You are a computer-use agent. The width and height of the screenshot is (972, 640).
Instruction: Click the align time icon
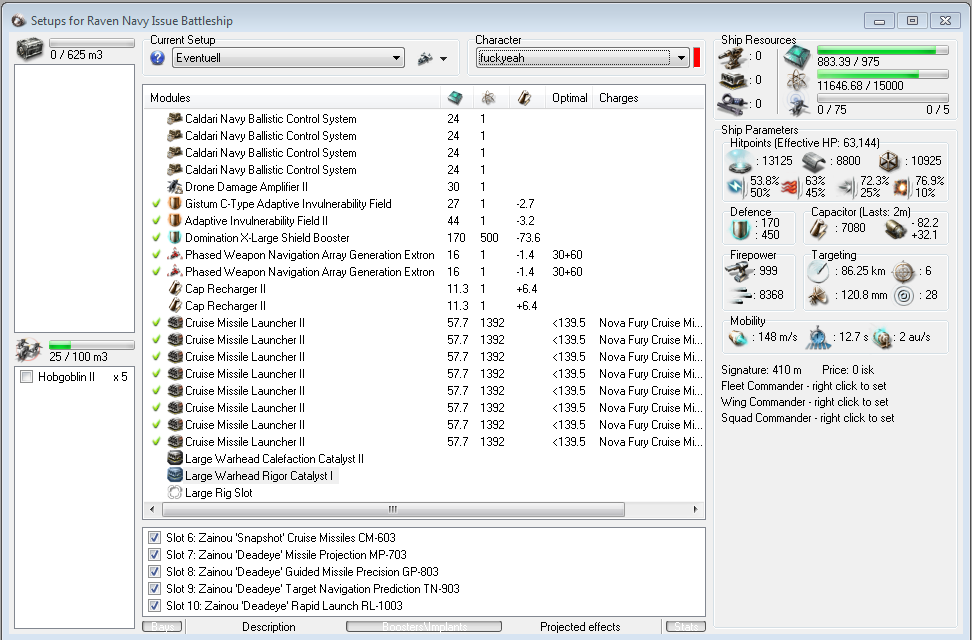(818, 338)
